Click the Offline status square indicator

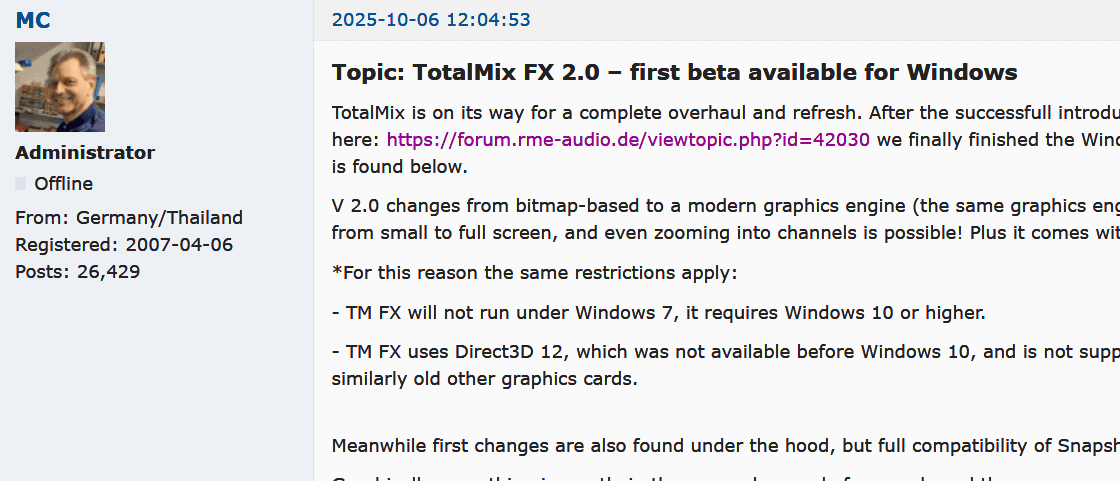(x=21, y=183)
